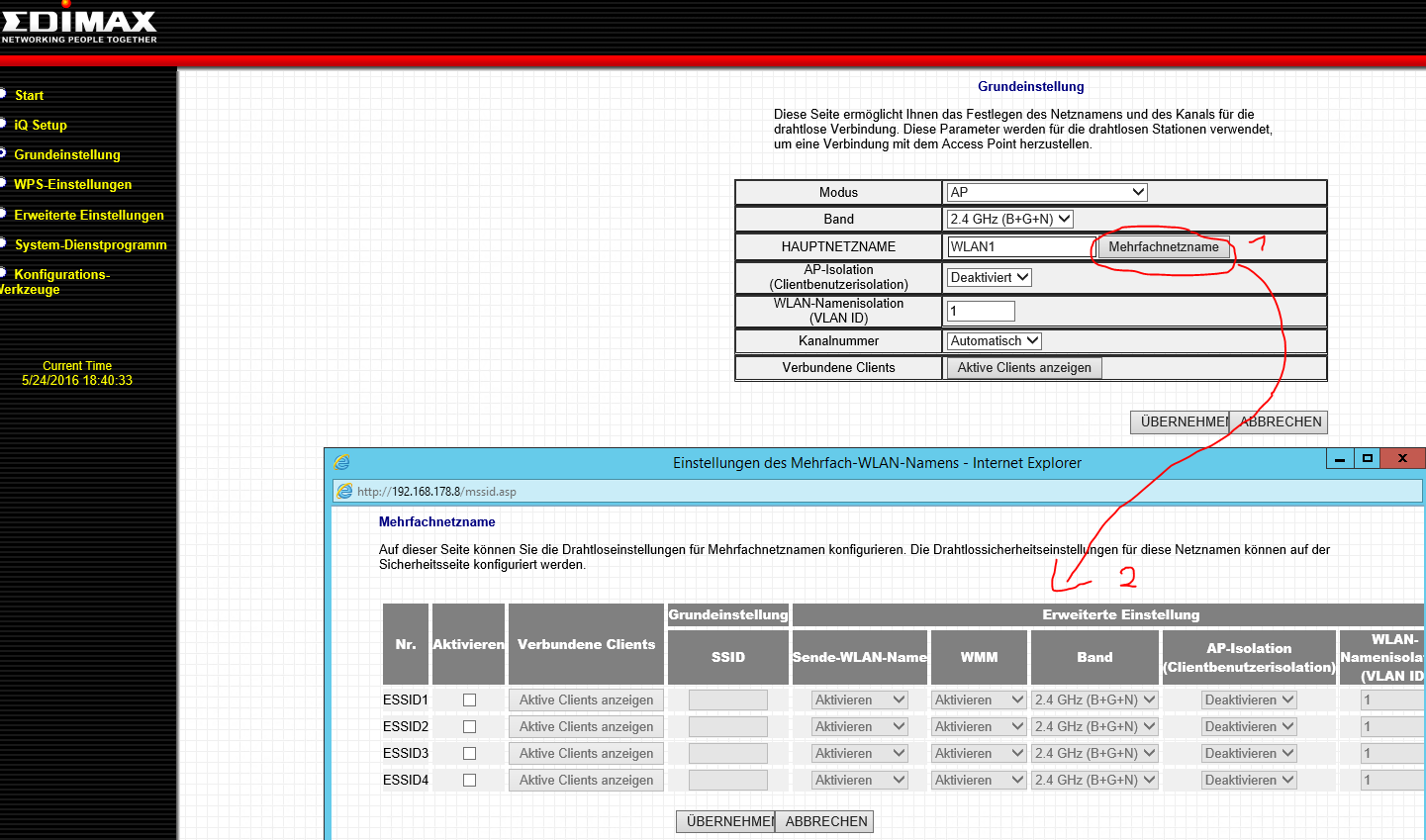Screen dimensions: 1426x840
Task: Click the Kanalnummer row label
Action: point(838,340)
